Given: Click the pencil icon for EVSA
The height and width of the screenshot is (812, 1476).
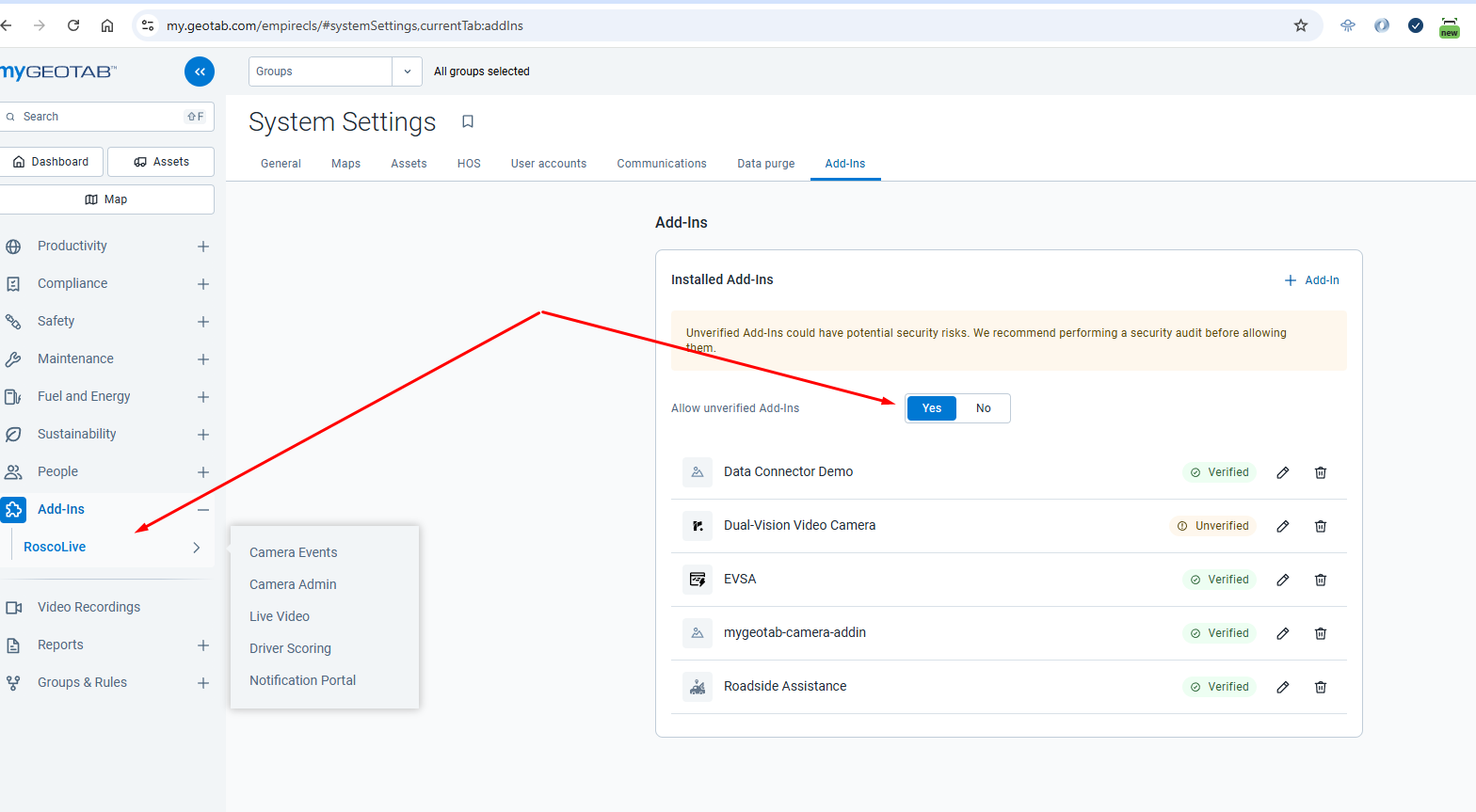Looking at the screenshot, I should (1282, 580).
